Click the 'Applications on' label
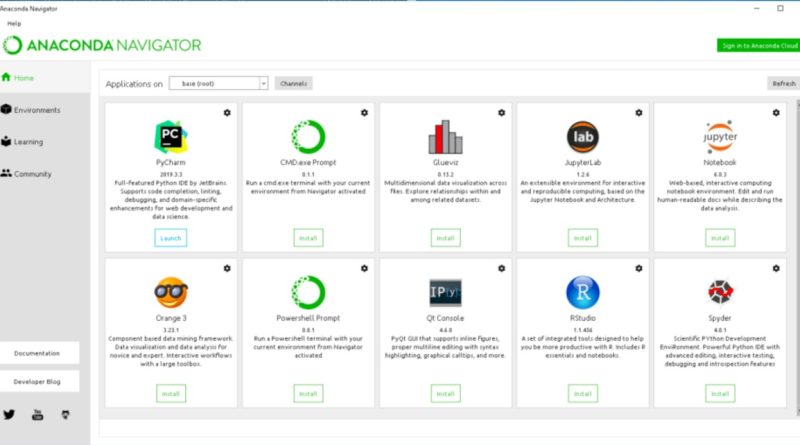 click(134, 84)
